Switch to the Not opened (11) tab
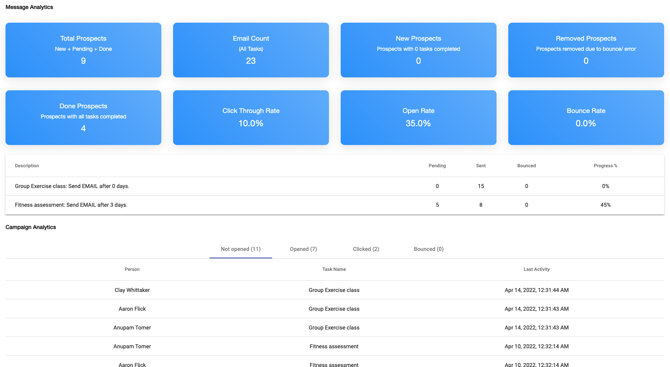The image size is (670, 367). [x=241, y=249]
